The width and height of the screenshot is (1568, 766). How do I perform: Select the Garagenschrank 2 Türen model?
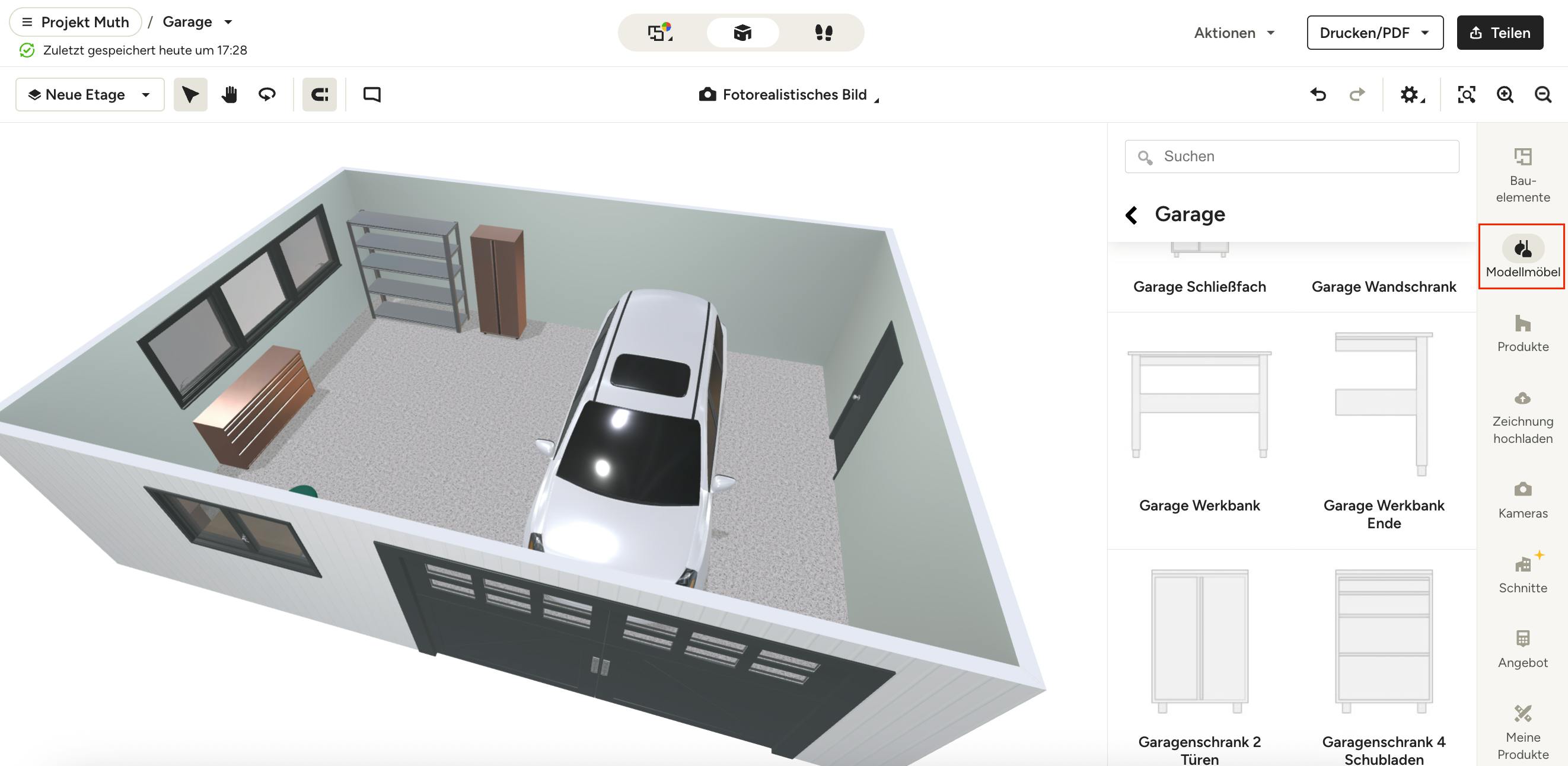[x=1199, y=666]
